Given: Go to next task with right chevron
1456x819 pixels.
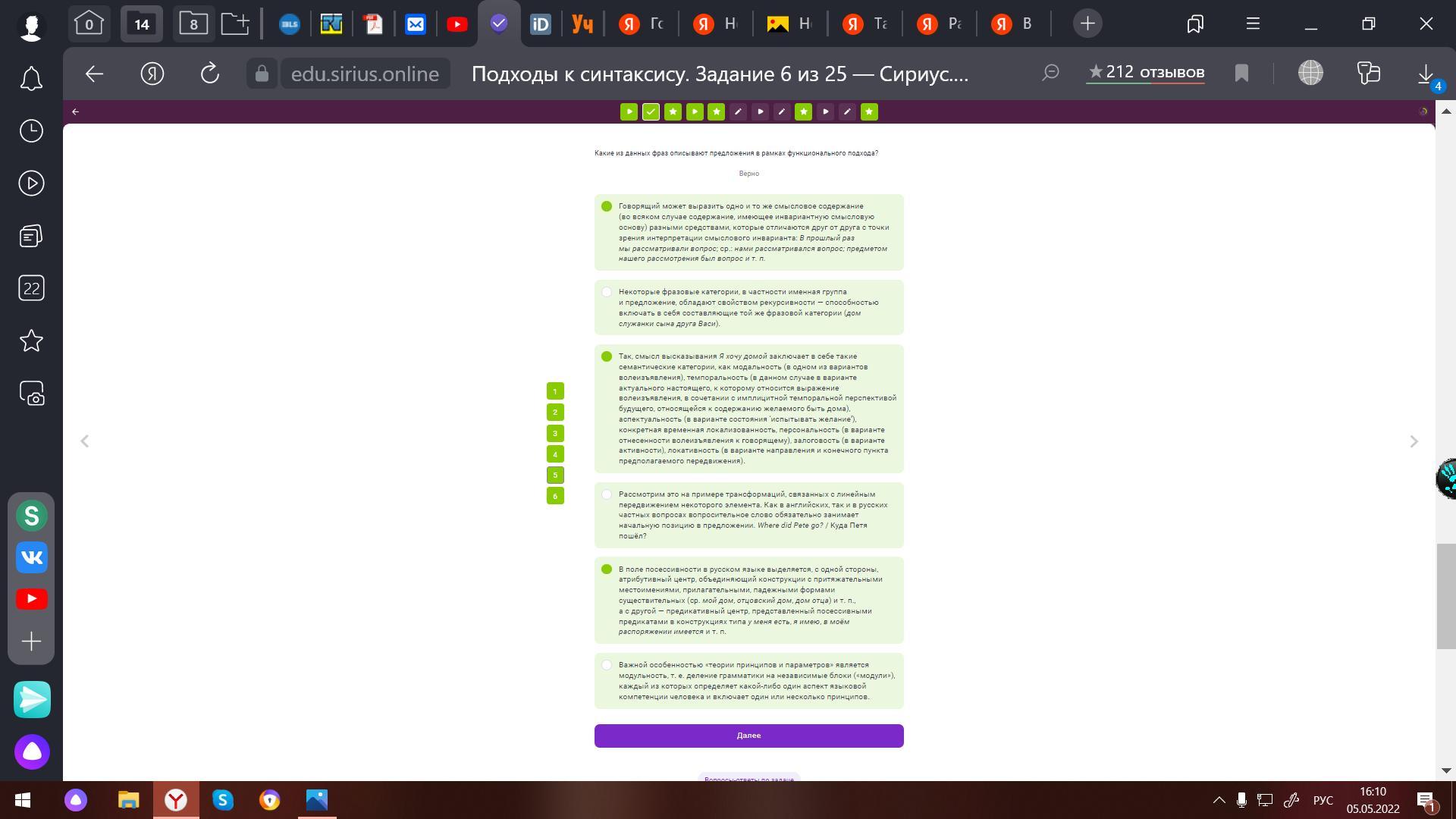Looking at the screenshot, I should [x=1414, y=441].
